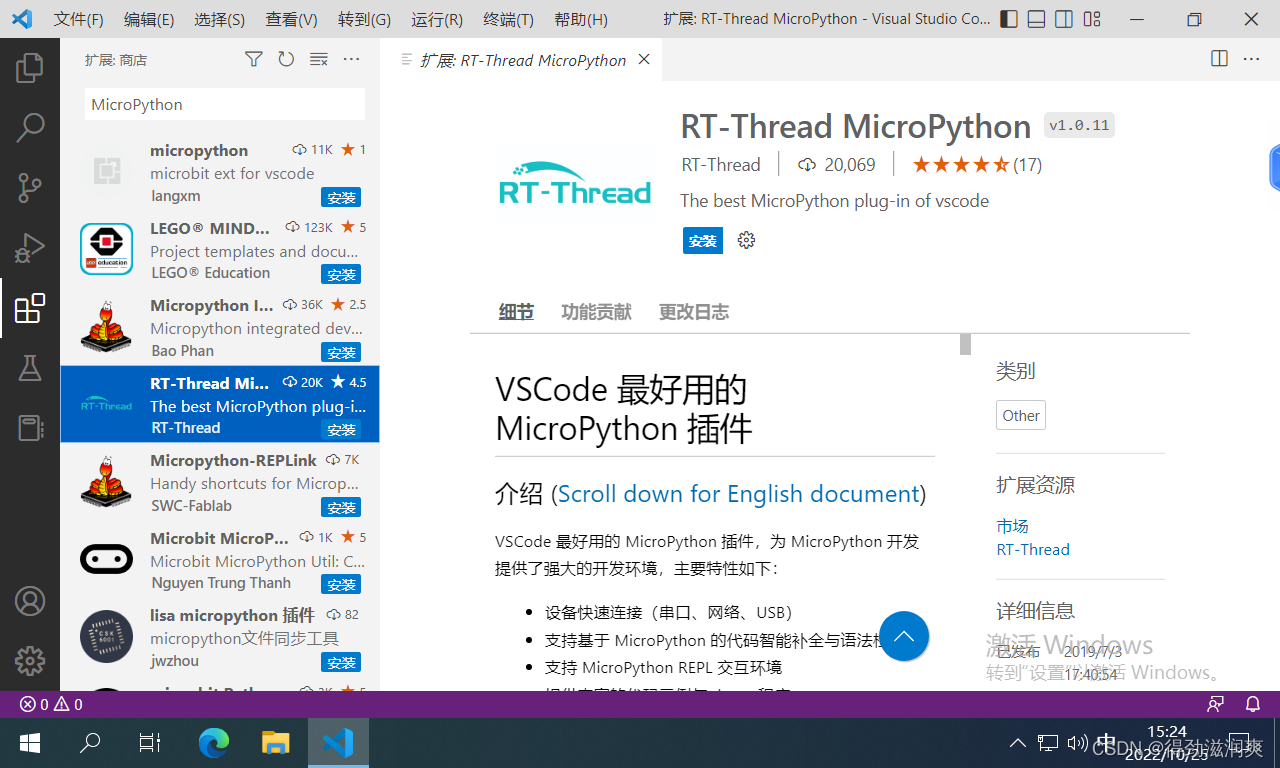Toggle primary side bar layout icon
The height and width of the screenshot is (768, 1280).
tap(1009, 19)
